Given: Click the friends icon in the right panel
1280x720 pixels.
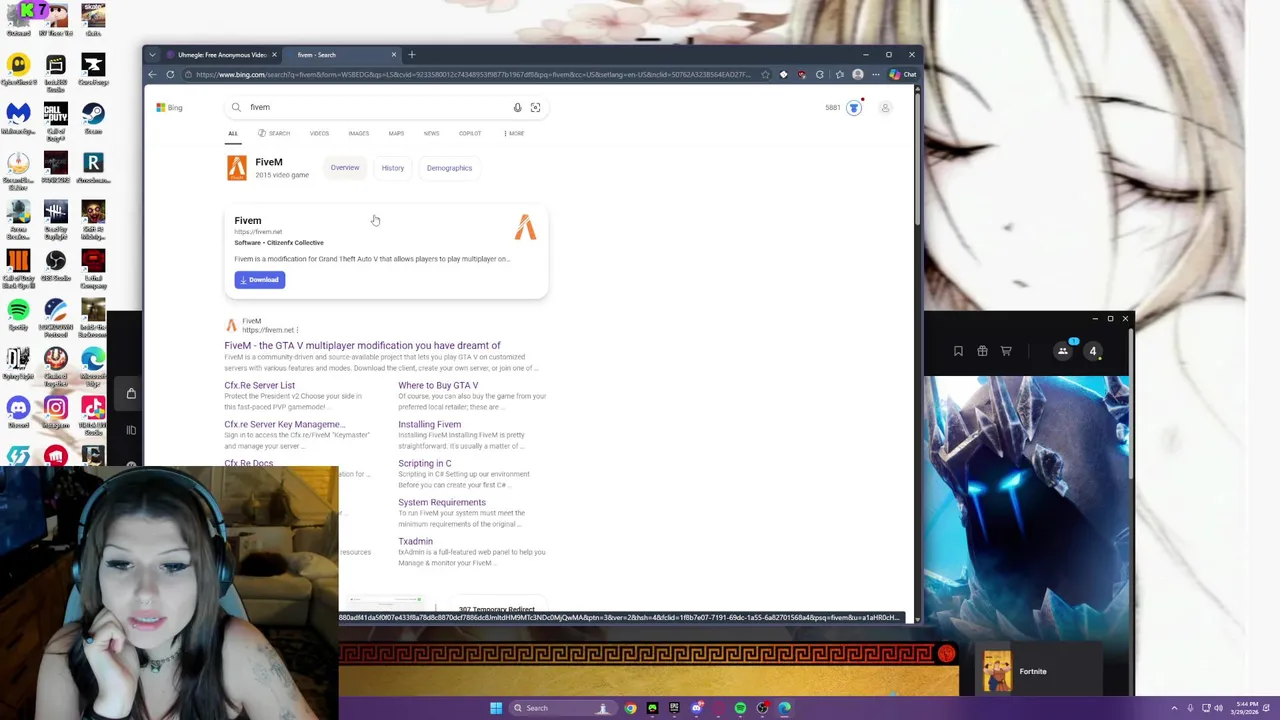Looking at the screenshot, I should pyautogui.click(x=1063, y=351).
